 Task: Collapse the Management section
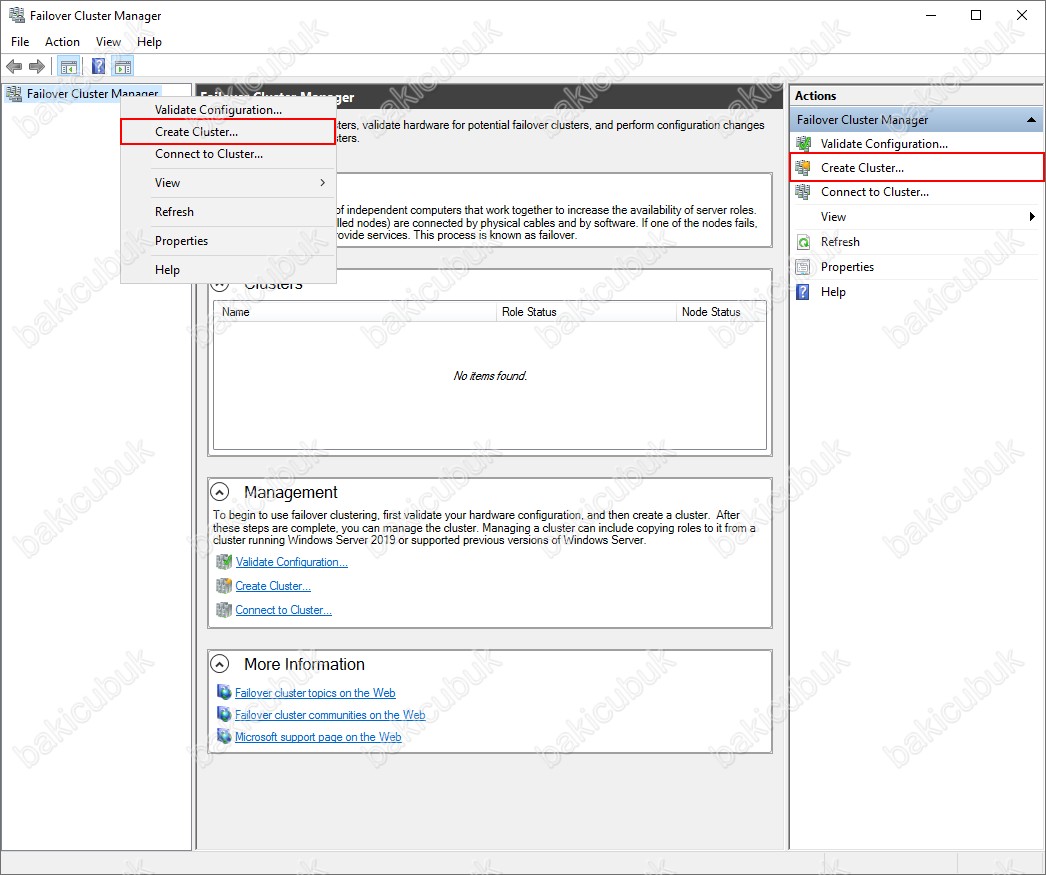point(219,492)
